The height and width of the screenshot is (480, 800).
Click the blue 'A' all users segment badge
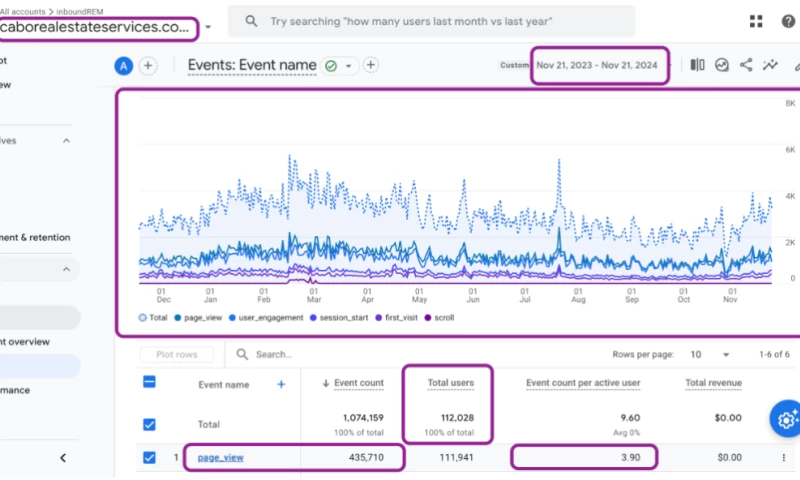click(123, 66)
